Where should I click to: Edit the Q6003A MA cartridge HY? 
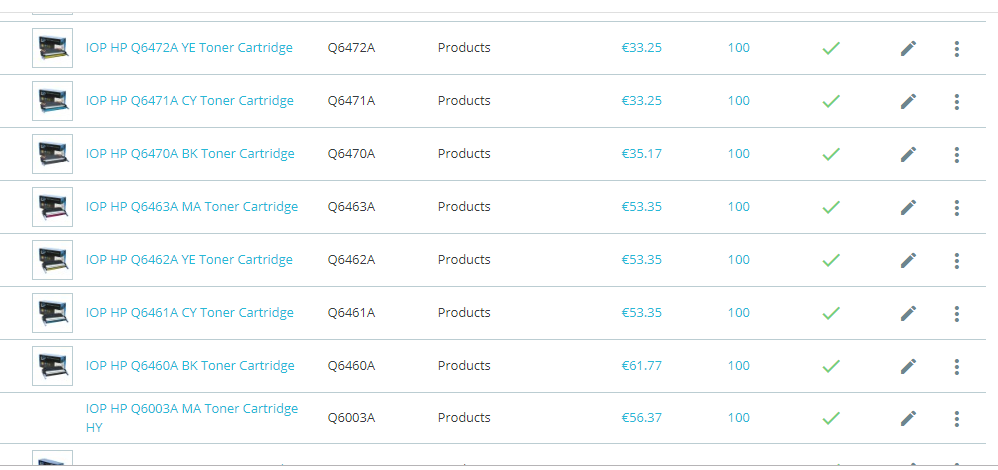[x=908, y=418]
